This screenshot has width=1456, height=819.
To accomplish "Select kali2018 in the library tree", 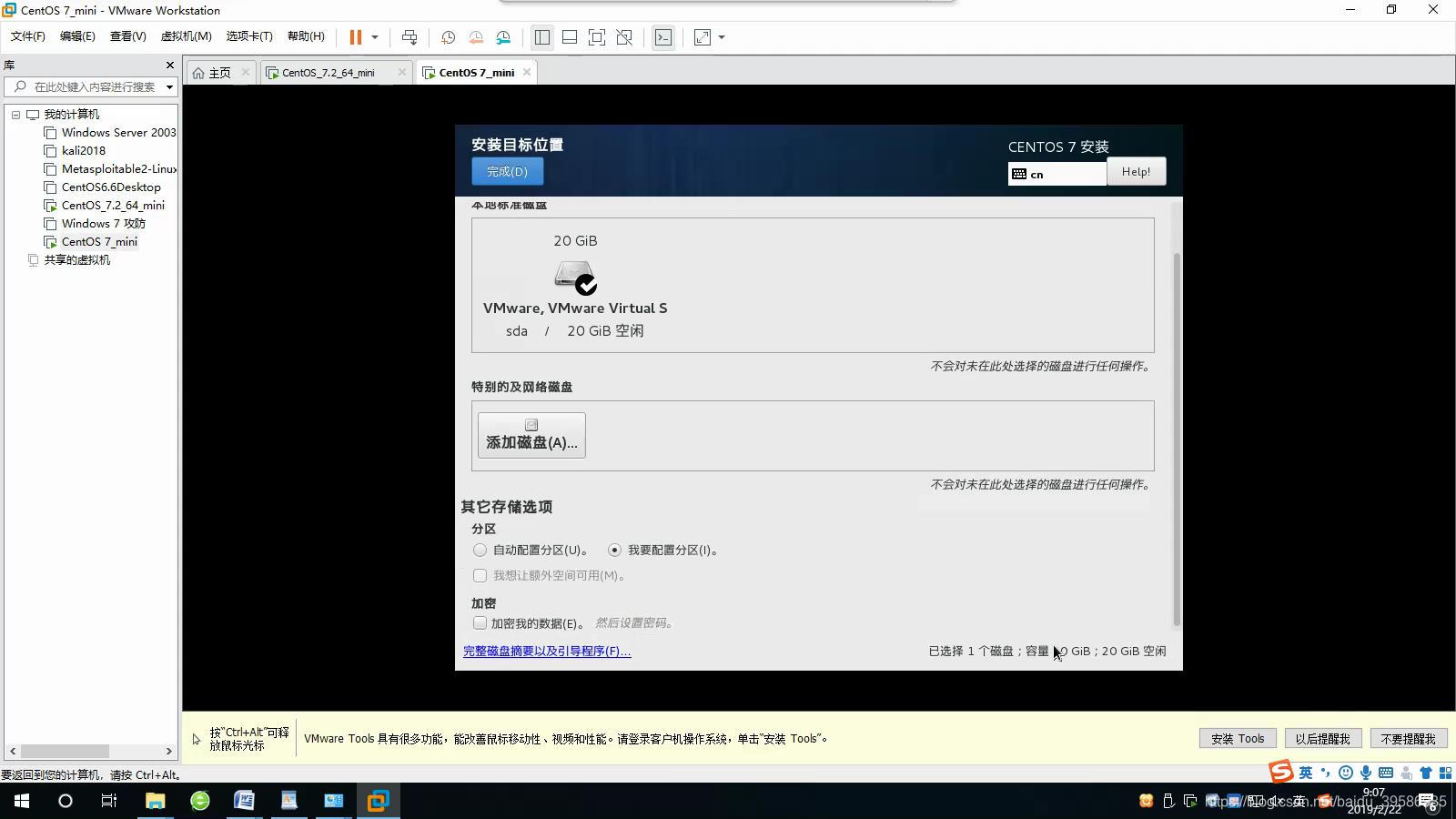I will point(75,151).
